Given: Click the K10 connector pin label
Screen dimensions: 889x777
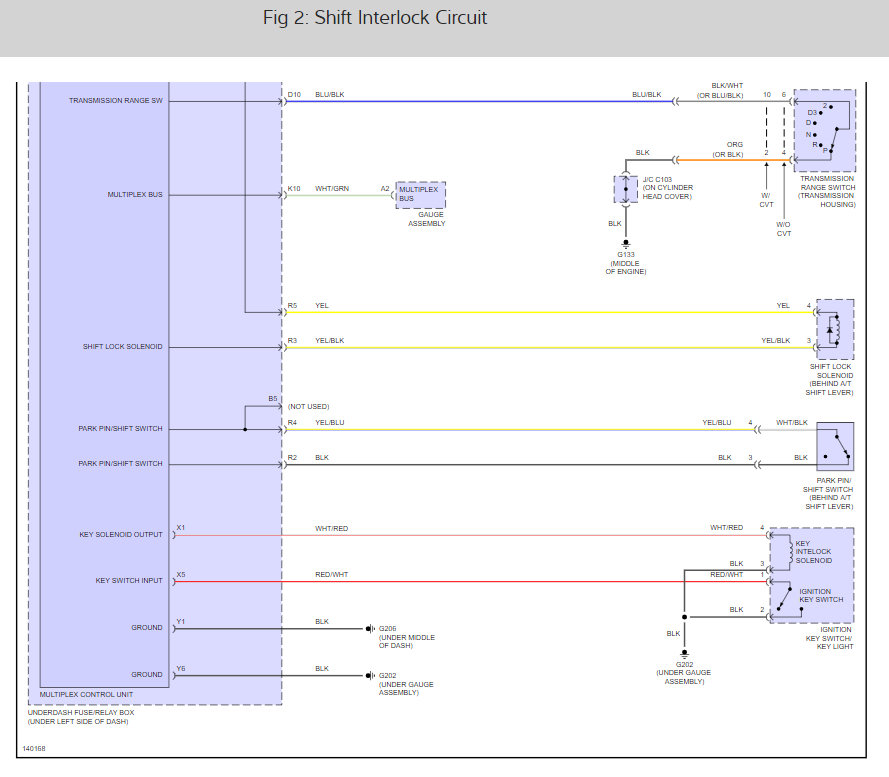Looking at the screenshot, I should pos(294,188).
